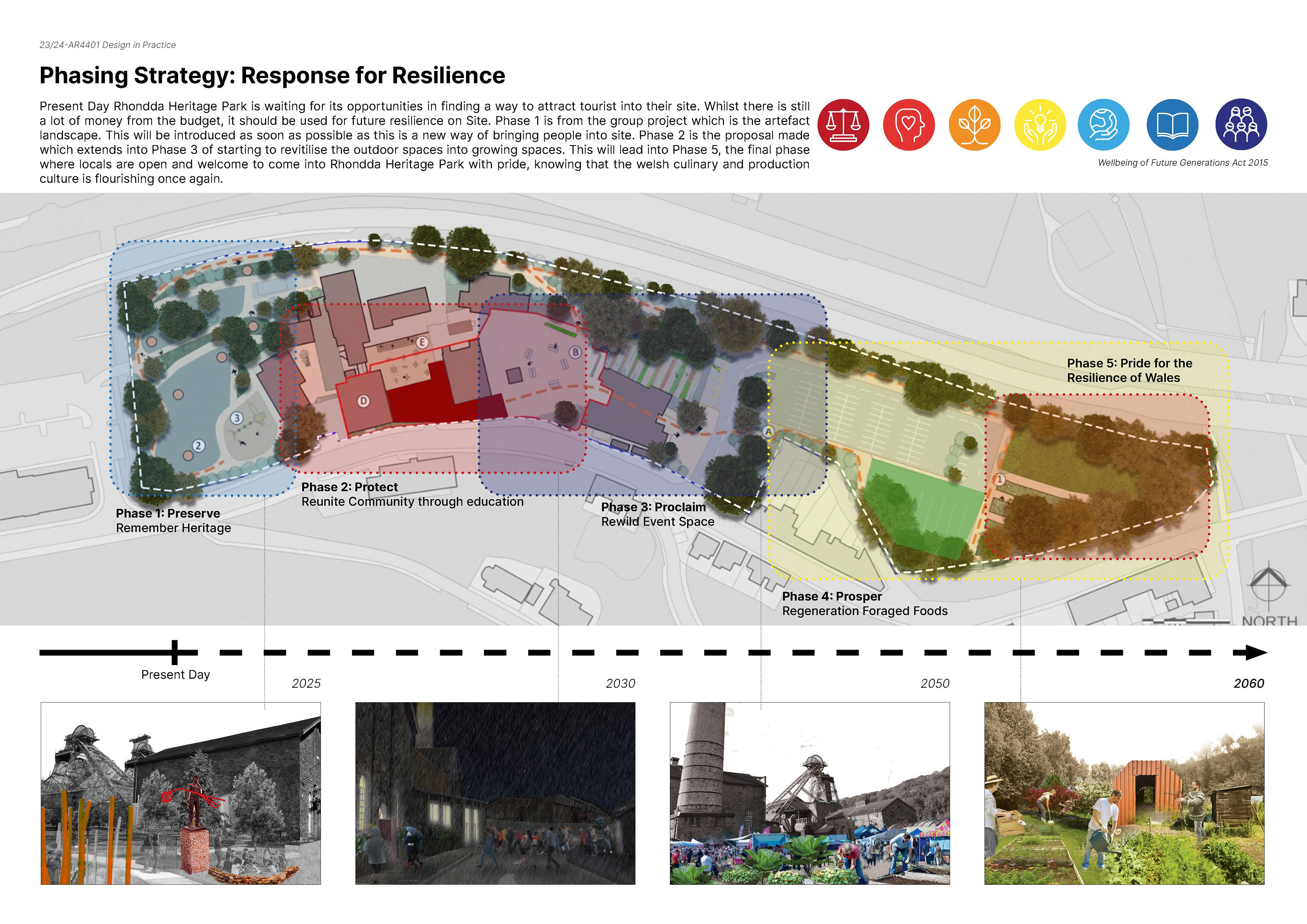Click the Present Day timeline text
This screenshot has width=1307, height=924.
coord(175,675)
